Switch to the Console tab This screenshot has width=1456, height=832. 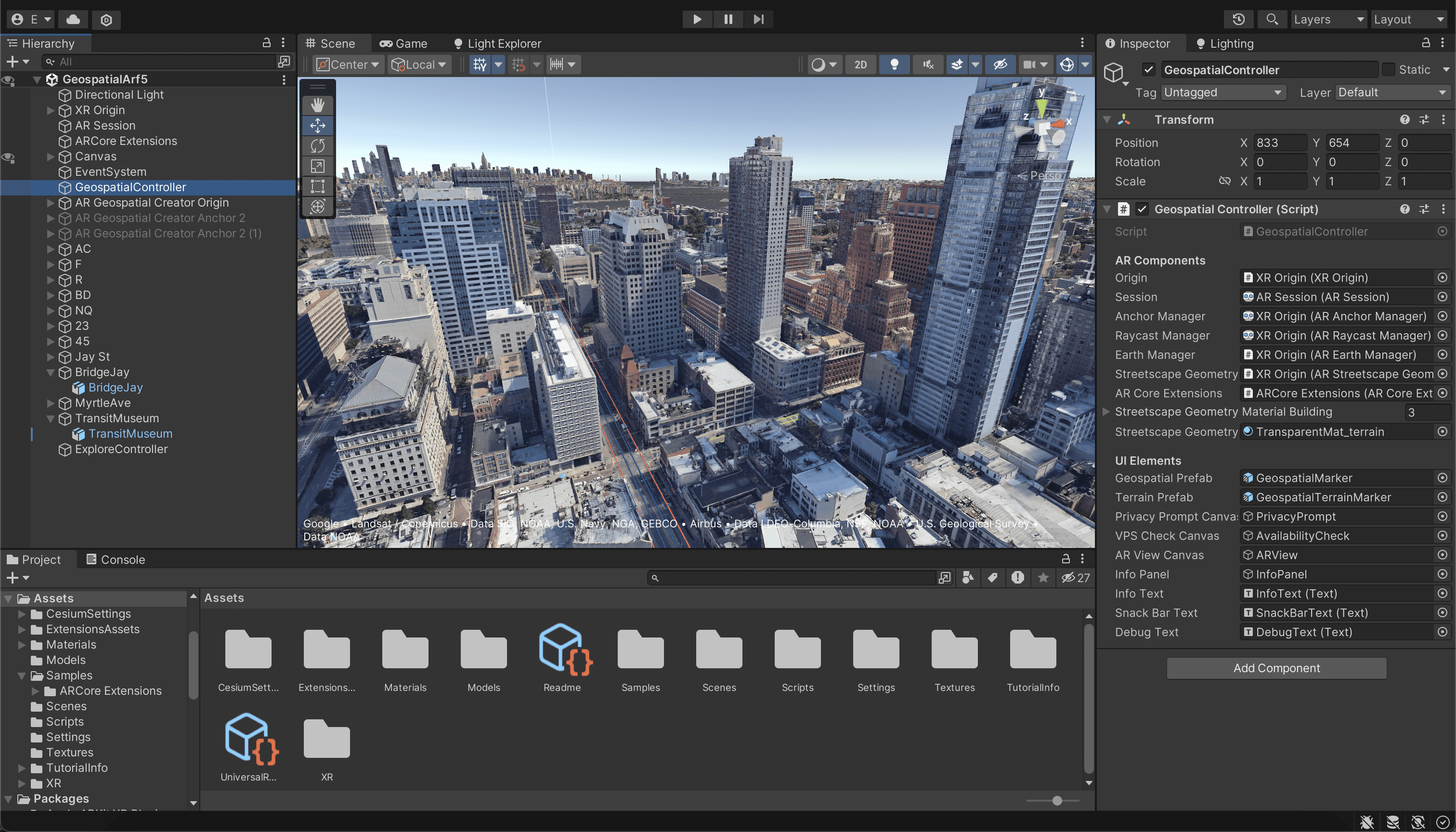tap(116, 559)
